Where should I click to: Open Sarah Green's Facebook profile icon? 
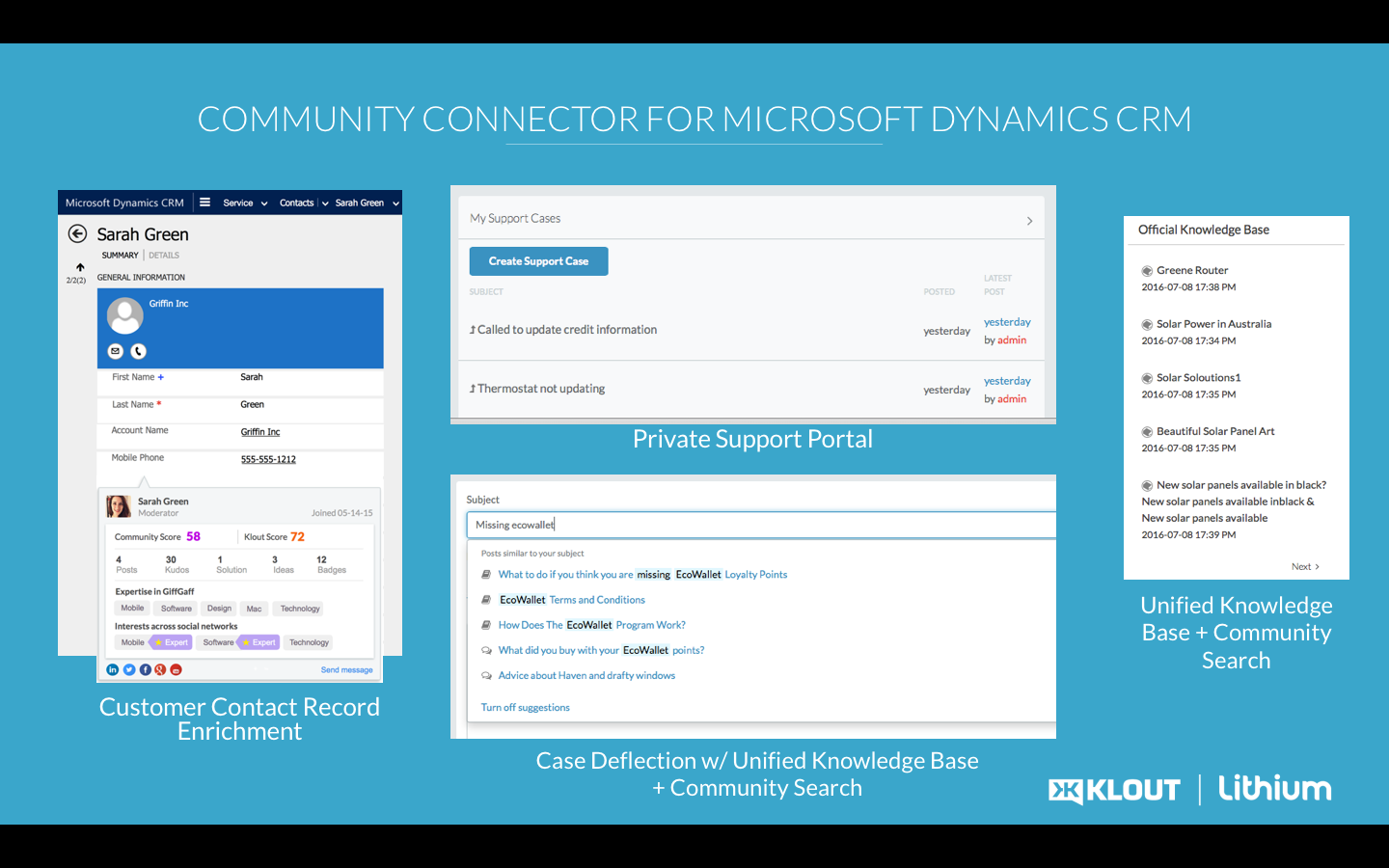[x=145, y=669]
